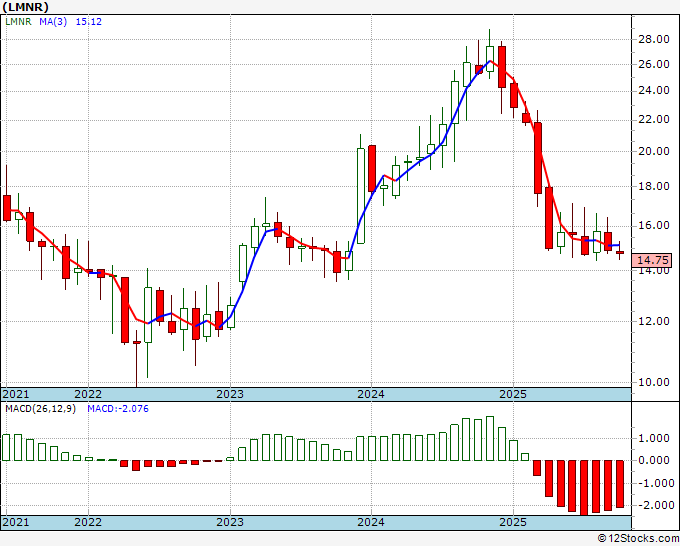The width and height of the screenshot is (680, 546).
Task: Open the 12Stocks.com copyright link
Action: [x=638, y=538]
